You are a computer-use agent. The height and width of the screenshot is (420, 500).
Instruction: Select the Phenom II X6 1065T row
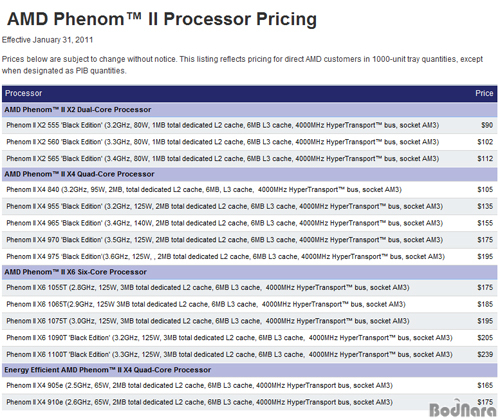click(x=250, y=304)
